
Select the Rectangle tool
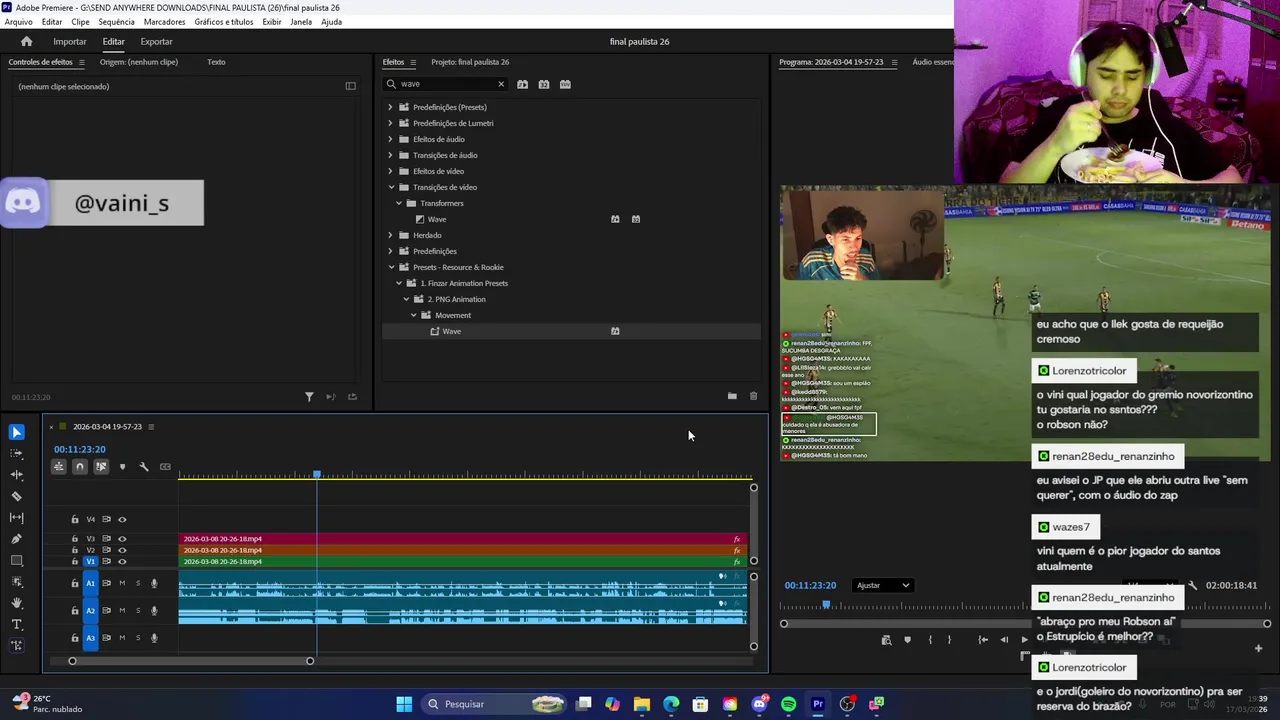(17, 561)
